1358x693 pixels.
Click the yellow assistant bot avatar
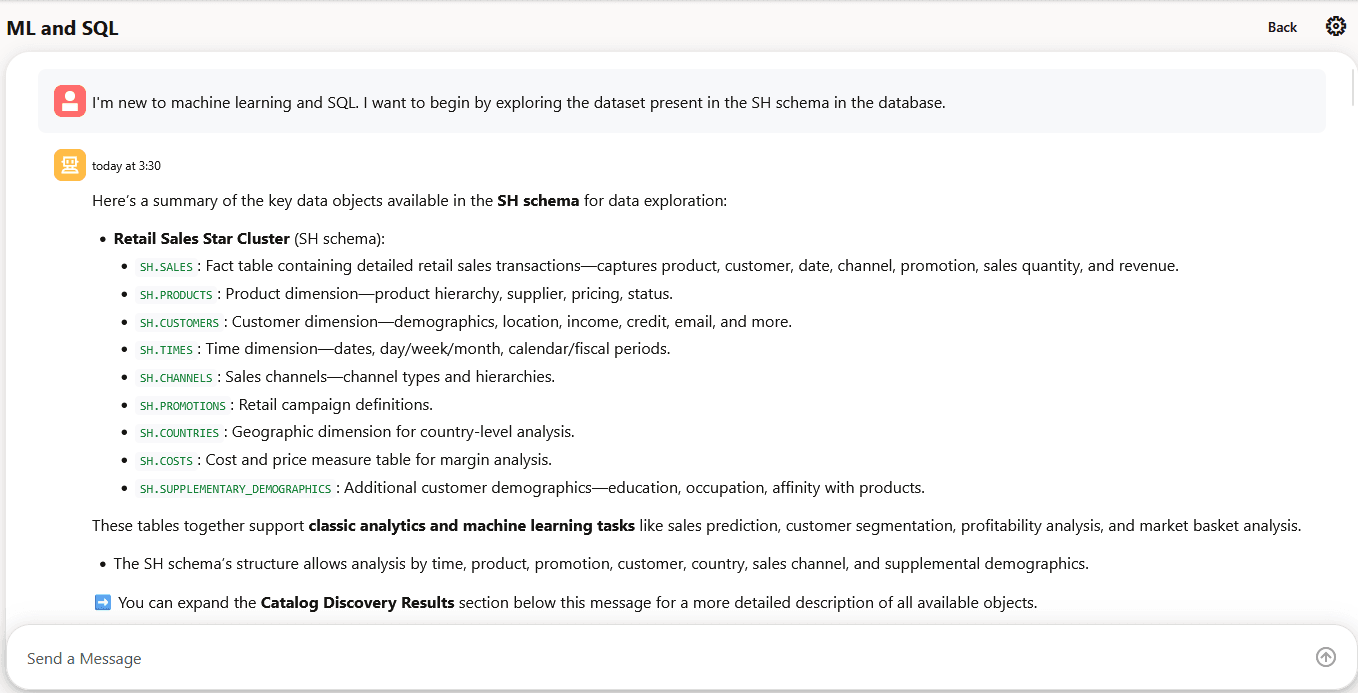(70, 165)
